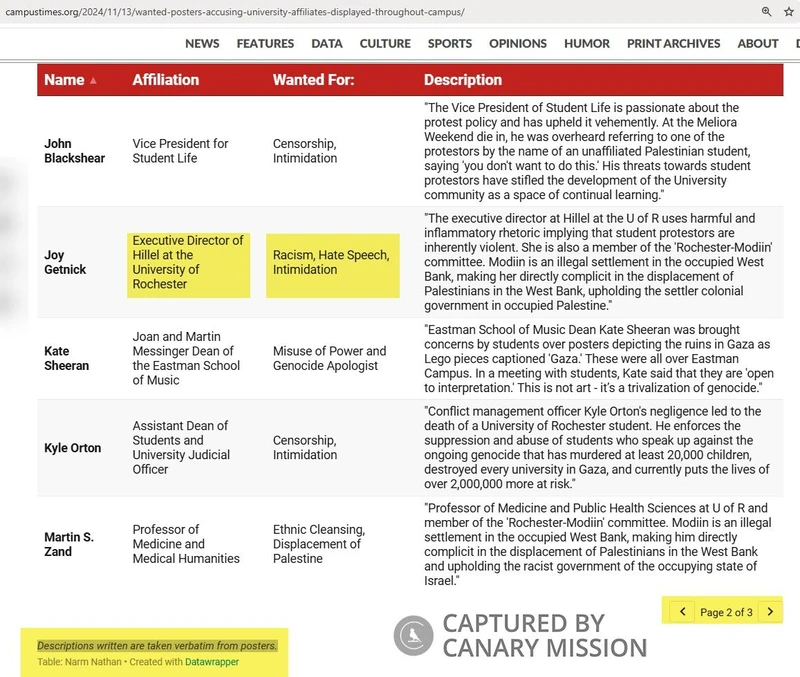Viewport: 800px width, 677px height.
Task: Click 'Racism, Hate Speech, Intimidation' cell
Action: (x=331, y=262)
